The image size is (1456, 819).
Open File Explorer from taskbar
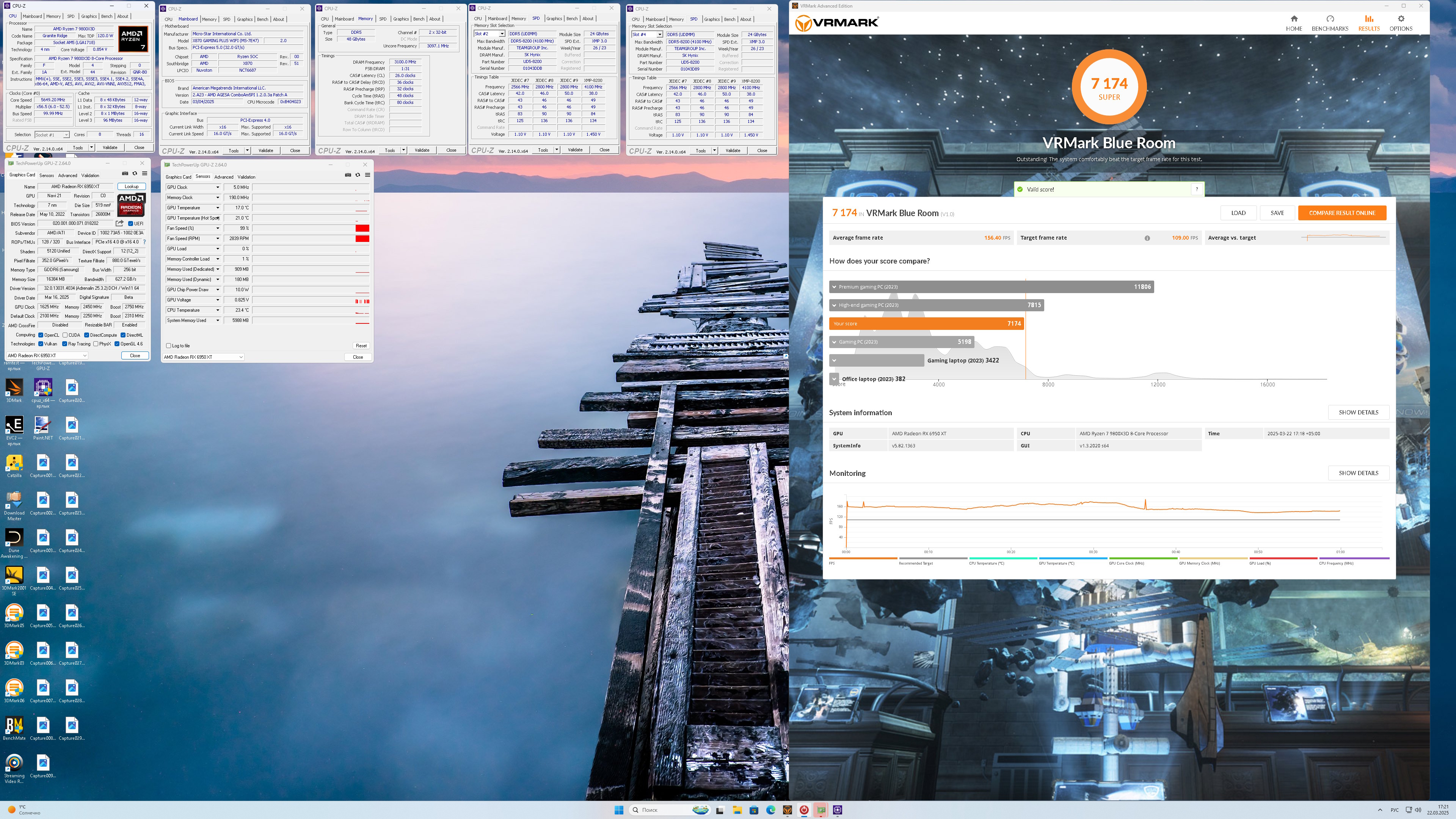coord(737,810)
